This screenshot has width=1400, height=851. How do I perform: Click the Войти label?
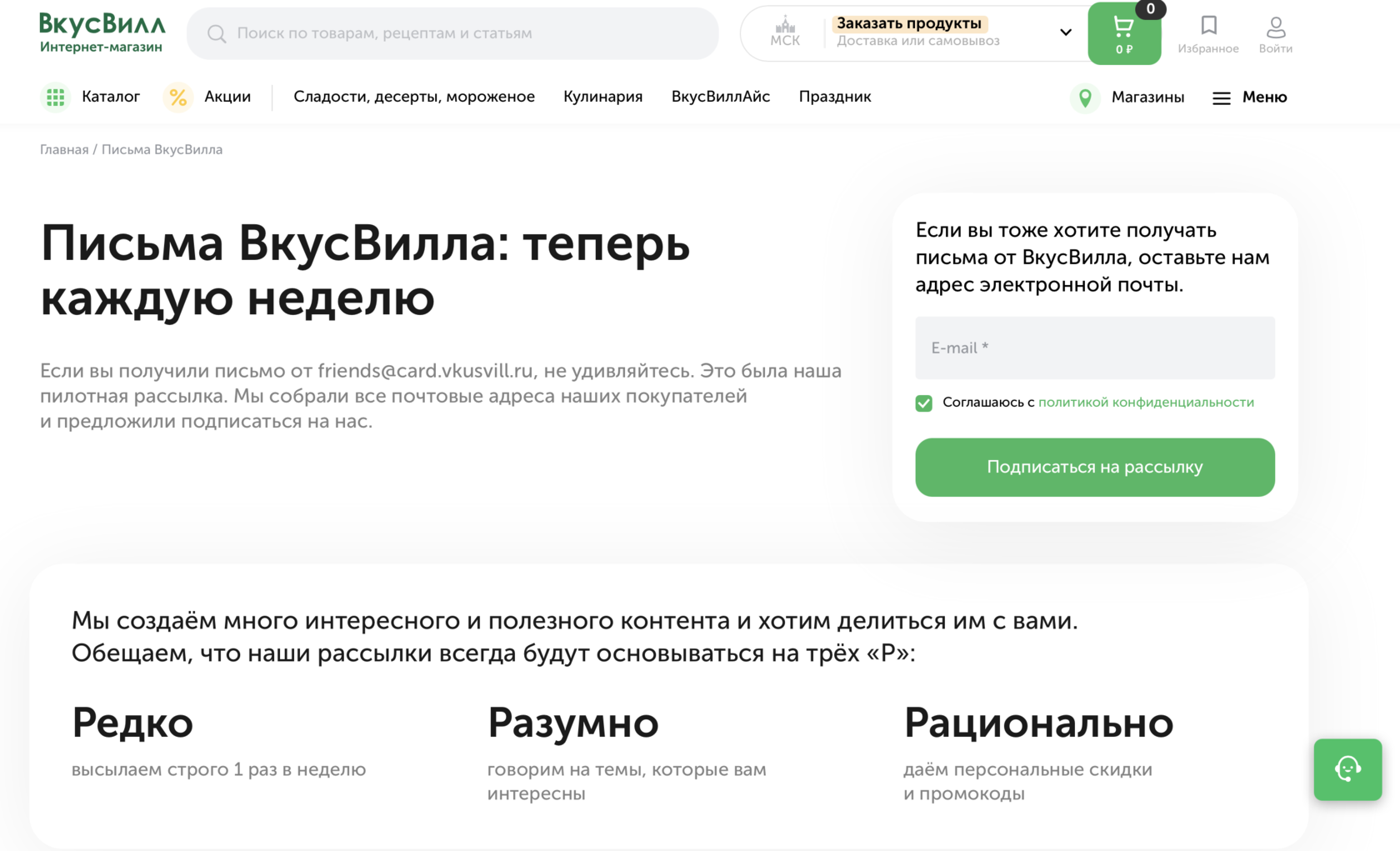click(1276, 48)
